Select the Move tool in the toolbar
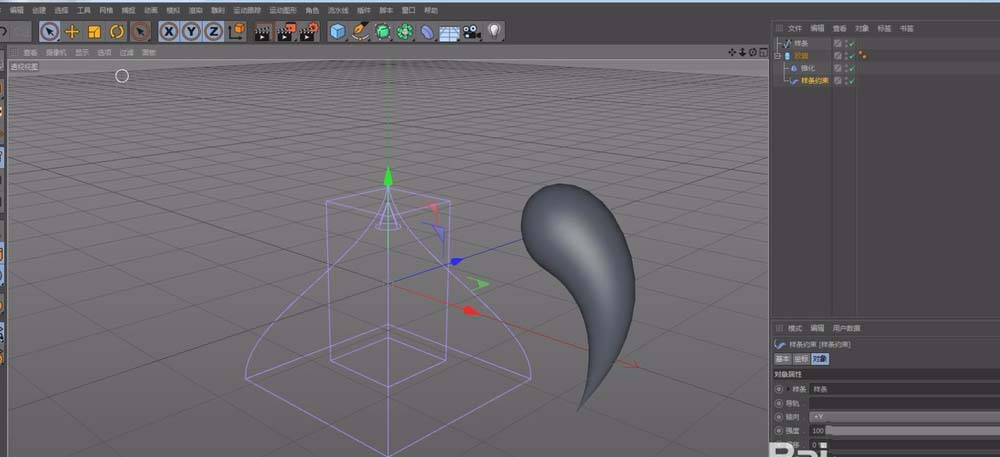 point(72,32)
